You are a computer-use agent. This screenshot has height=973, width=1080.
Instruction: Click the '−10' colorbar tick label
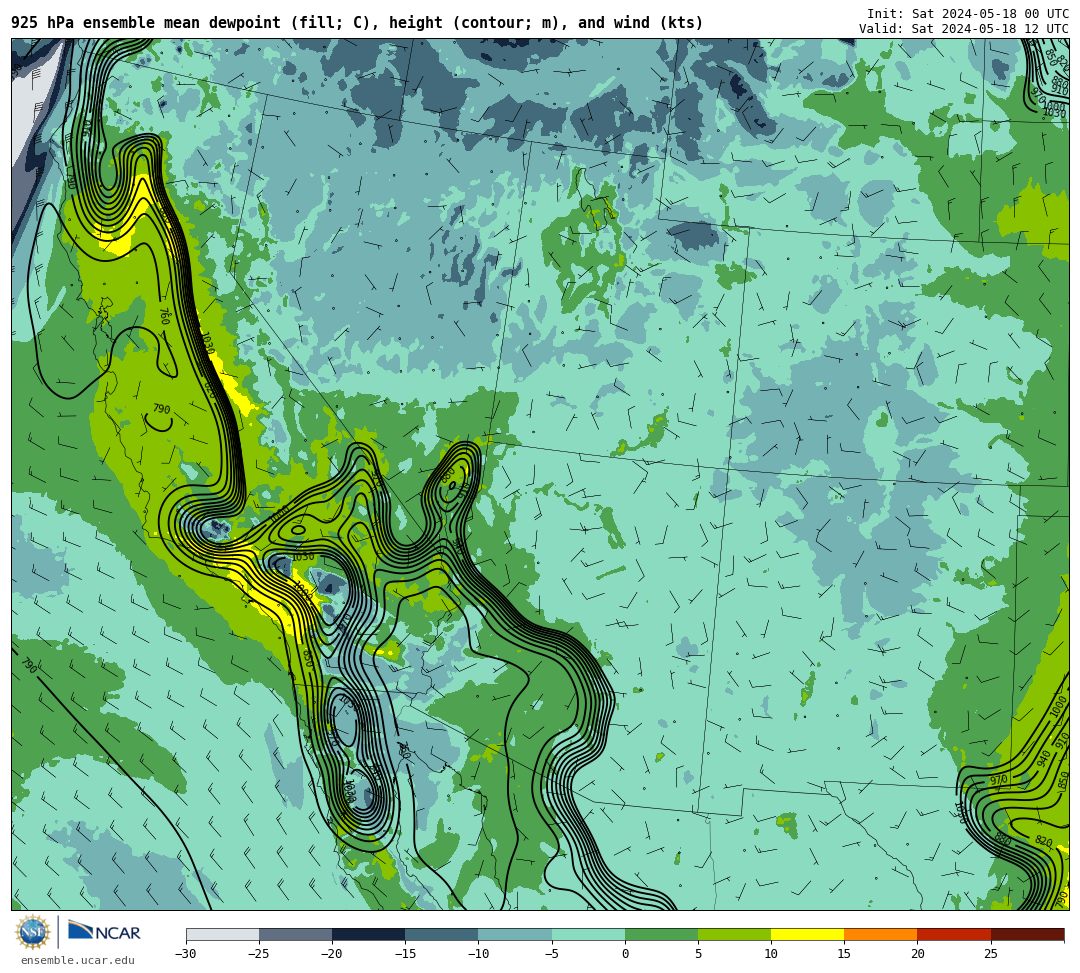pyautogui.click(x=478, y=954)
